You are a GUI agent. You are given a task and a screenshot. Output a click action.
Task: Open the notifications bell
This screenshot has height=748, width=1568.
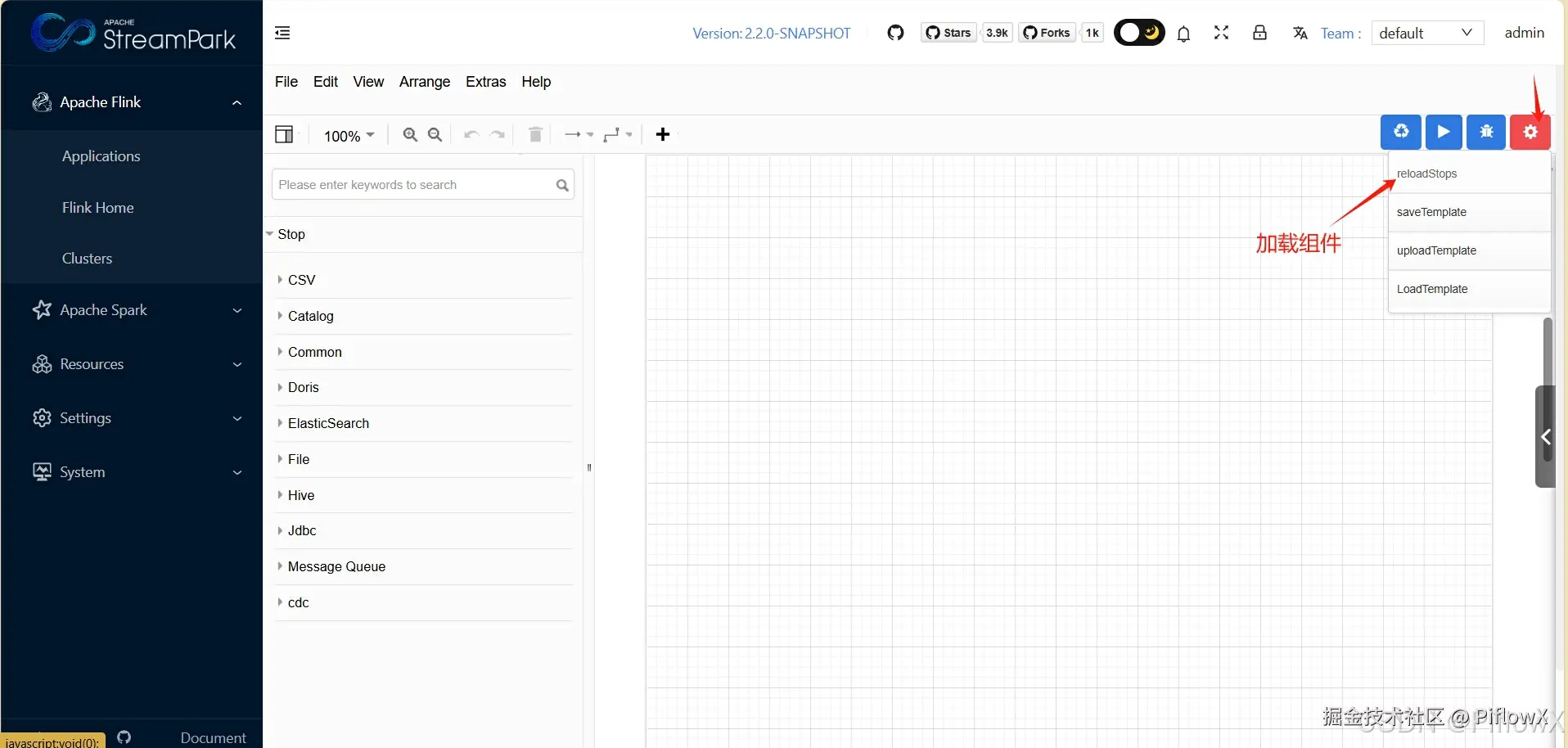[x=1183, y=34]
